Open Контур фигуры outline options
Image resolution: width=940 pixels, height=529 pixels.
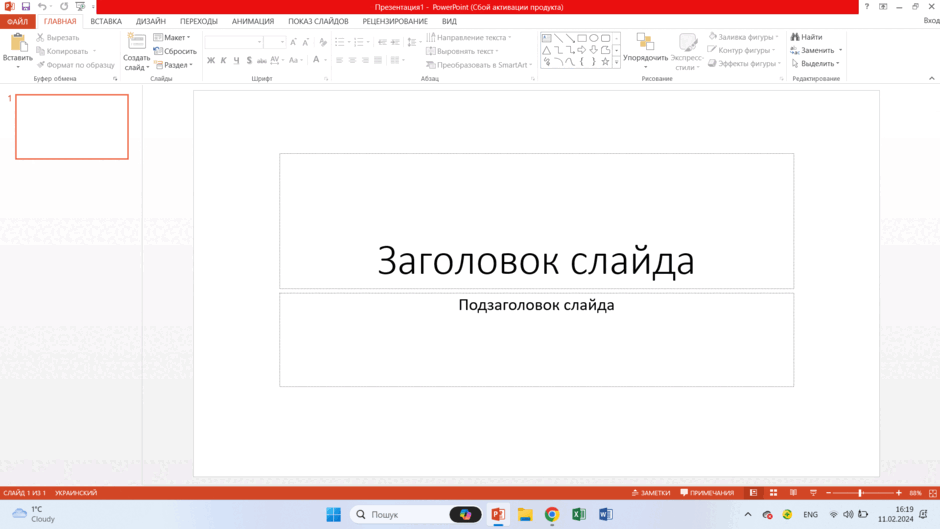click(742, 50)
